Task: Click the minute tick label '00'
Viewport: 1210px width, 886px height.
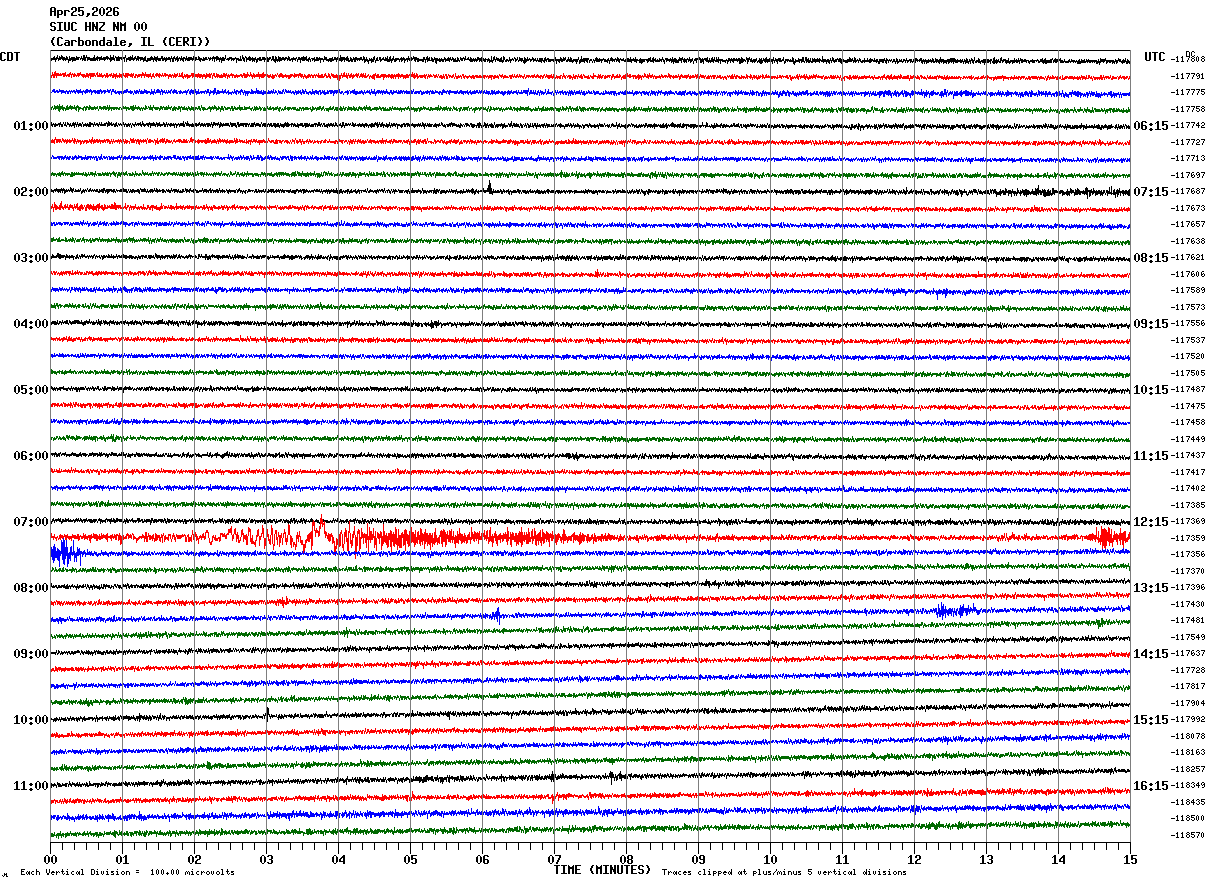Action: (50, 859)
